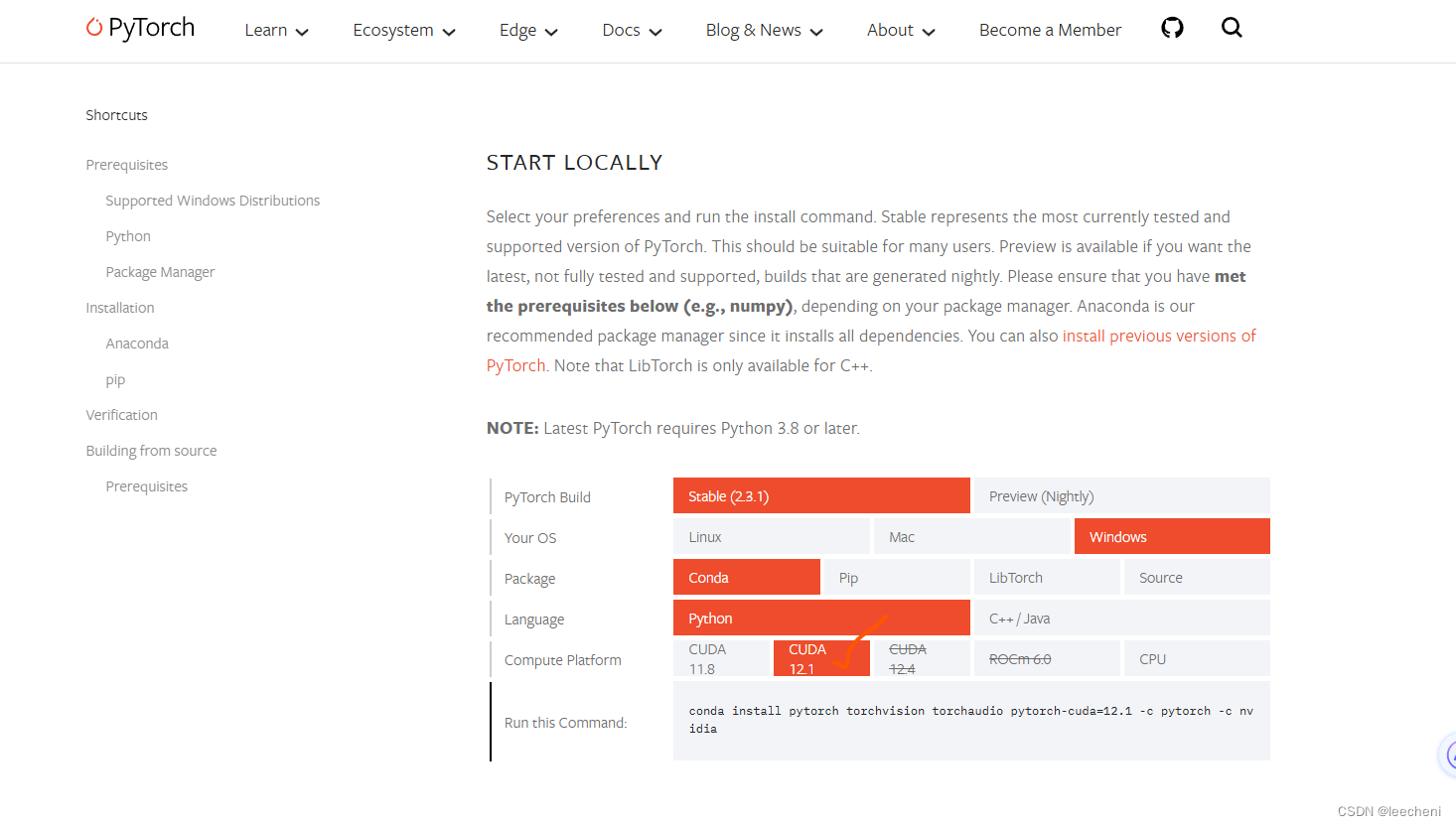Jump to the Installation shortcut
The image size is (1456, 826).
[x=120, y=308]
